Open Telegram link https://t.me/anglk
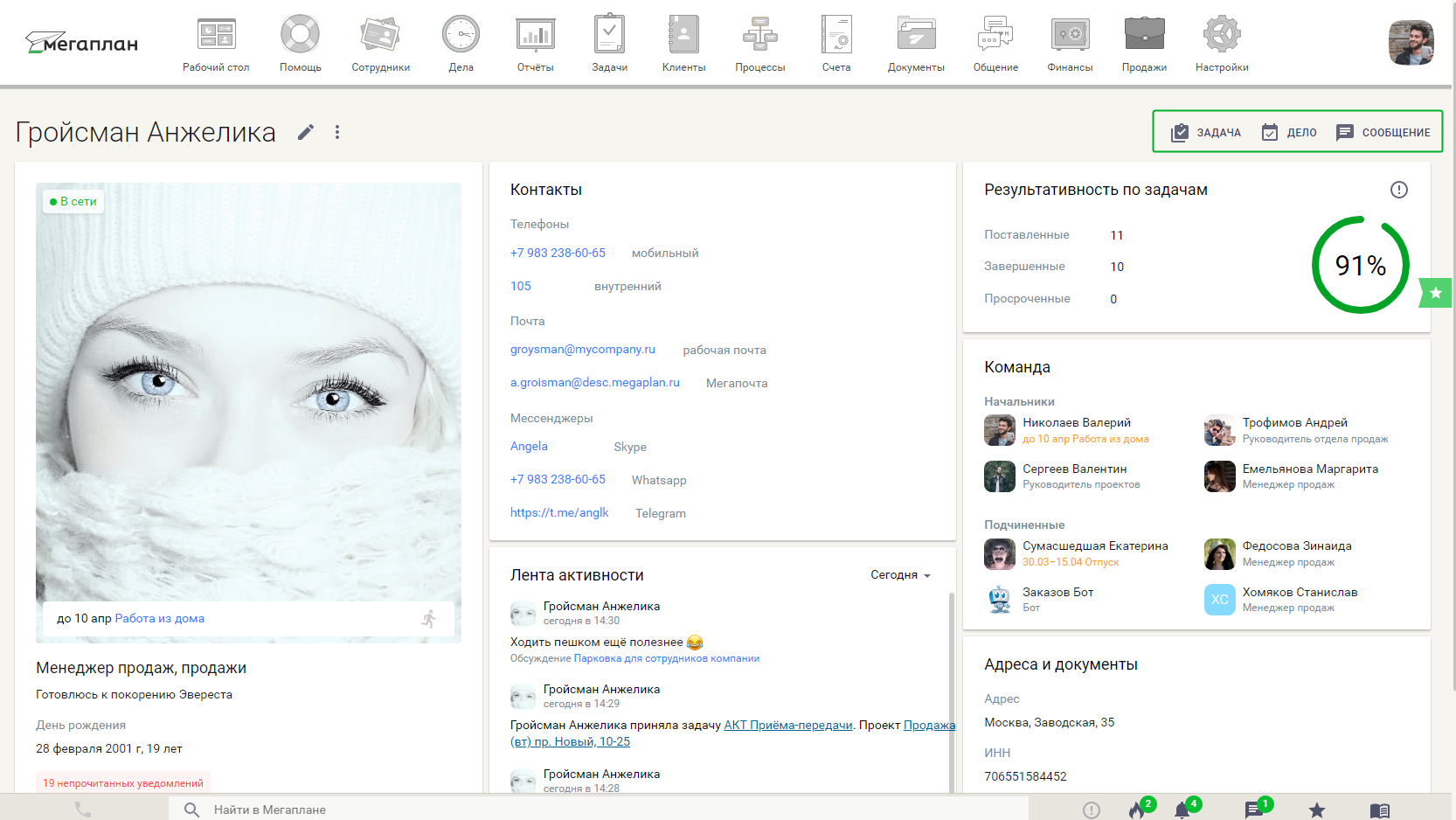This screenshot has width=1456, height=820. (559, 512)
